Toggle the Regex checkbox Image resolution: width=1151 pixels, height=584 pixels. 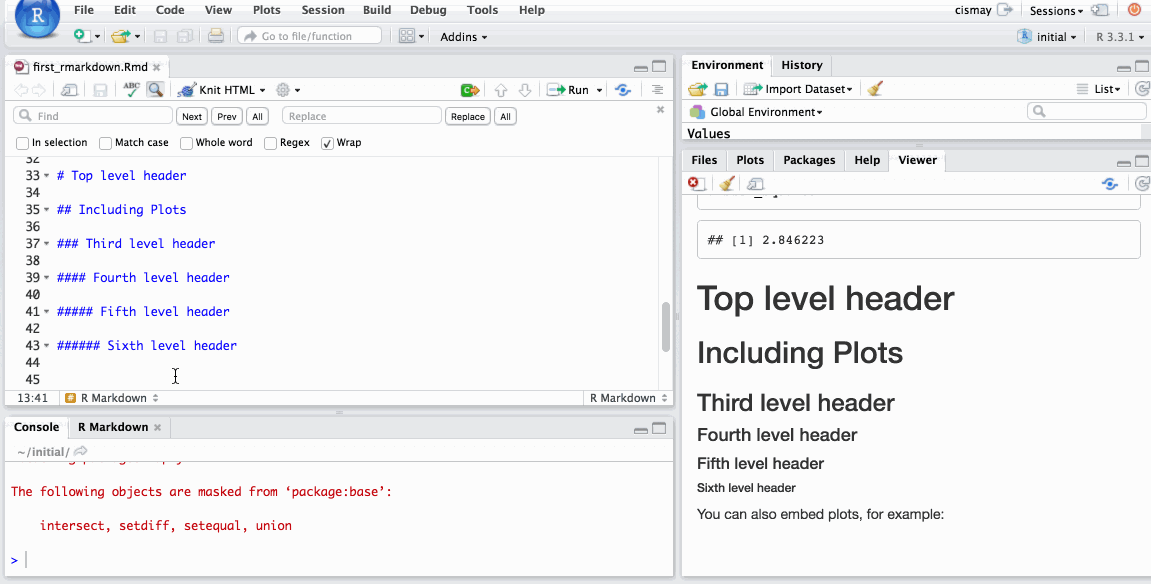270,143
